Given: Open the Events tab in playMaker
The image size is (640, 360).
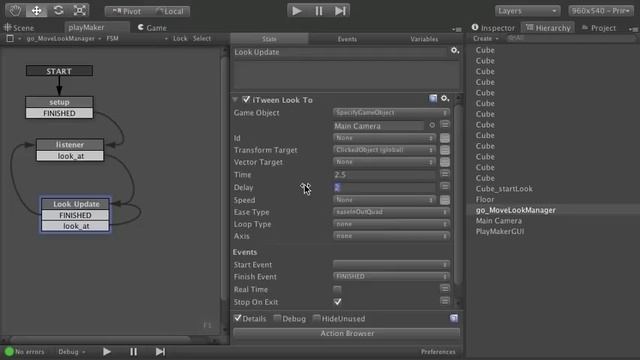Looking at the screenshot, I should (347, 39).
